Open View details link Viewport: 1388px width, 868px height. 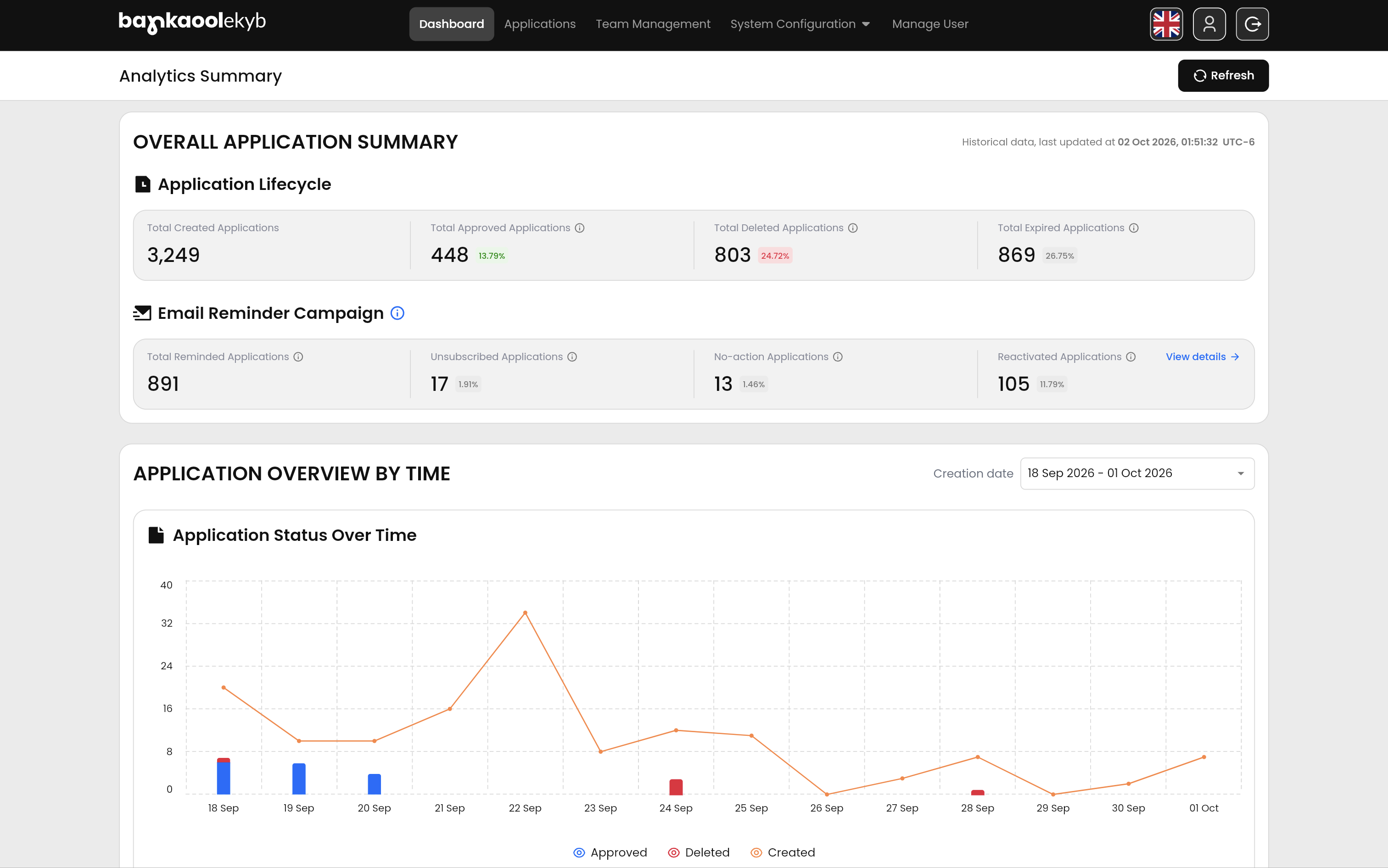pyautogui.click(x=1203, y=356)
